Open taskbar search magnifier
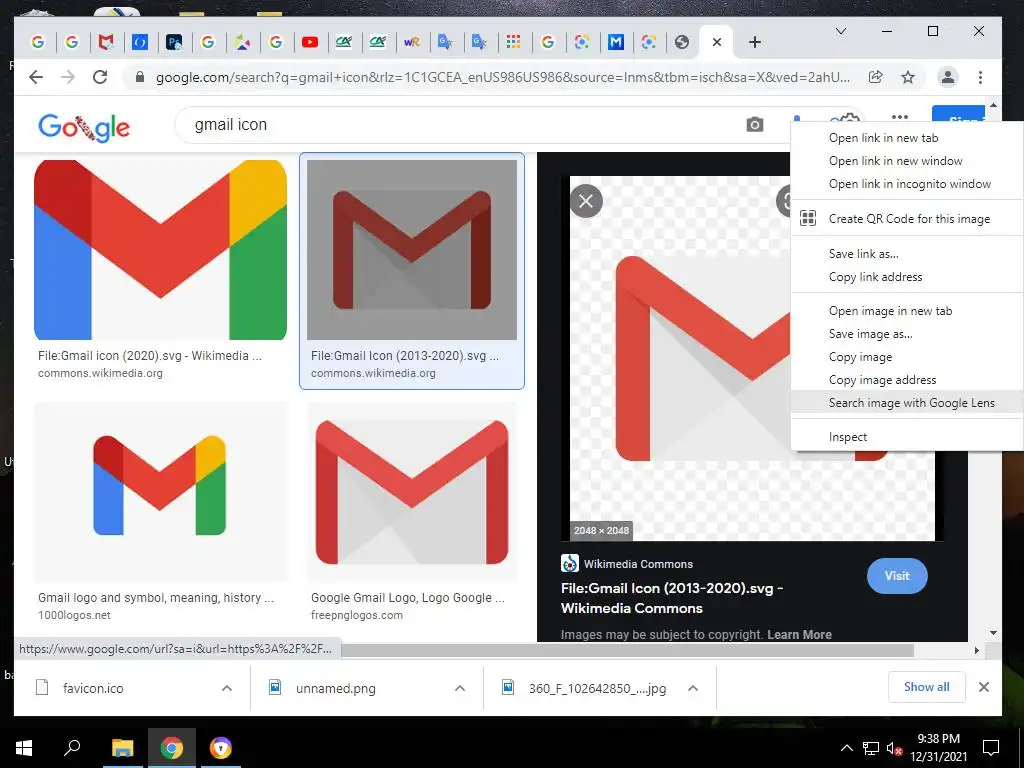This screenshot has width=1024, height=768. (x=72, y=747)
